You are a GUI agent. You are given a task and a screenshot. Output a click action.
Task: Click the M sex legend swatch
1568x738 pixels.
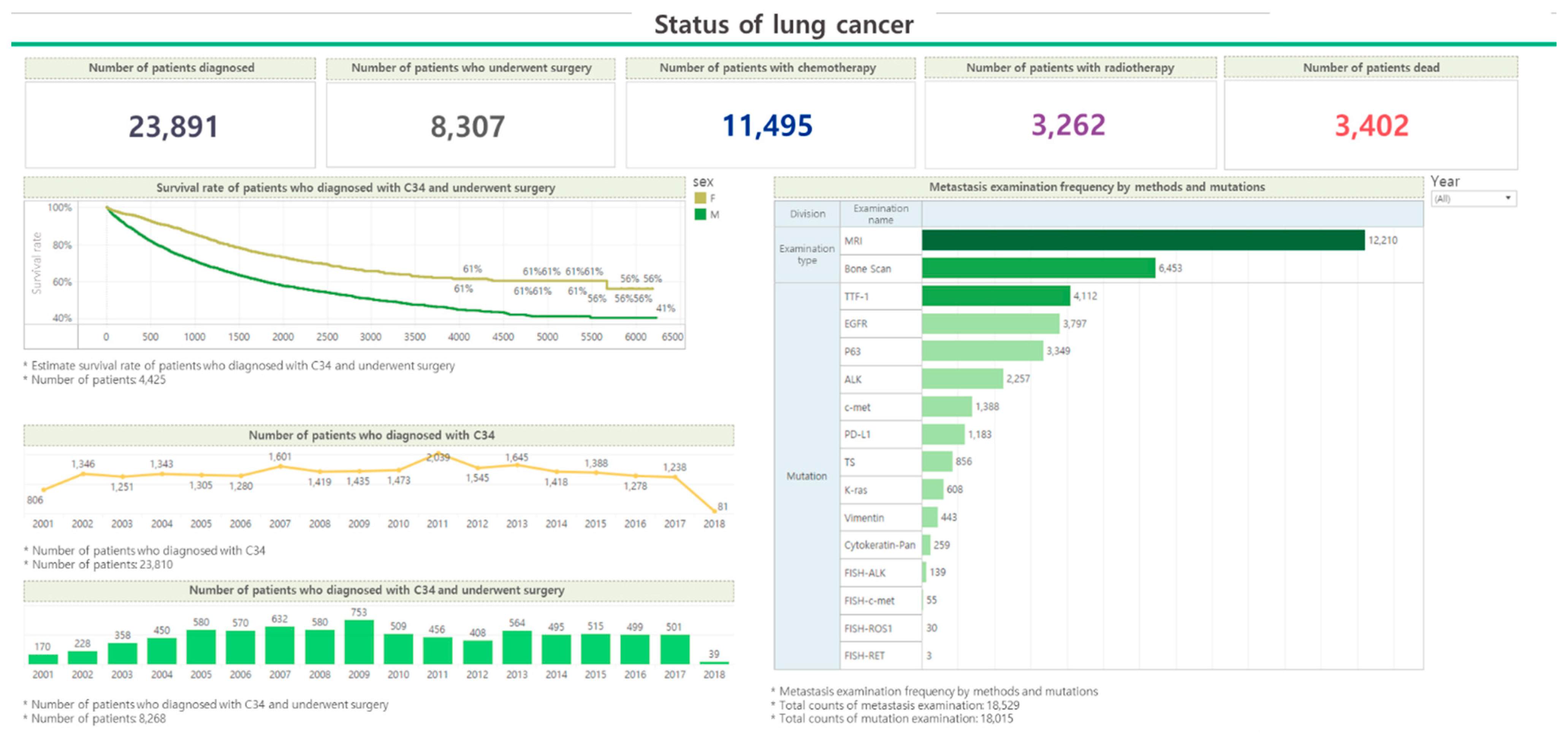(700, 214)
